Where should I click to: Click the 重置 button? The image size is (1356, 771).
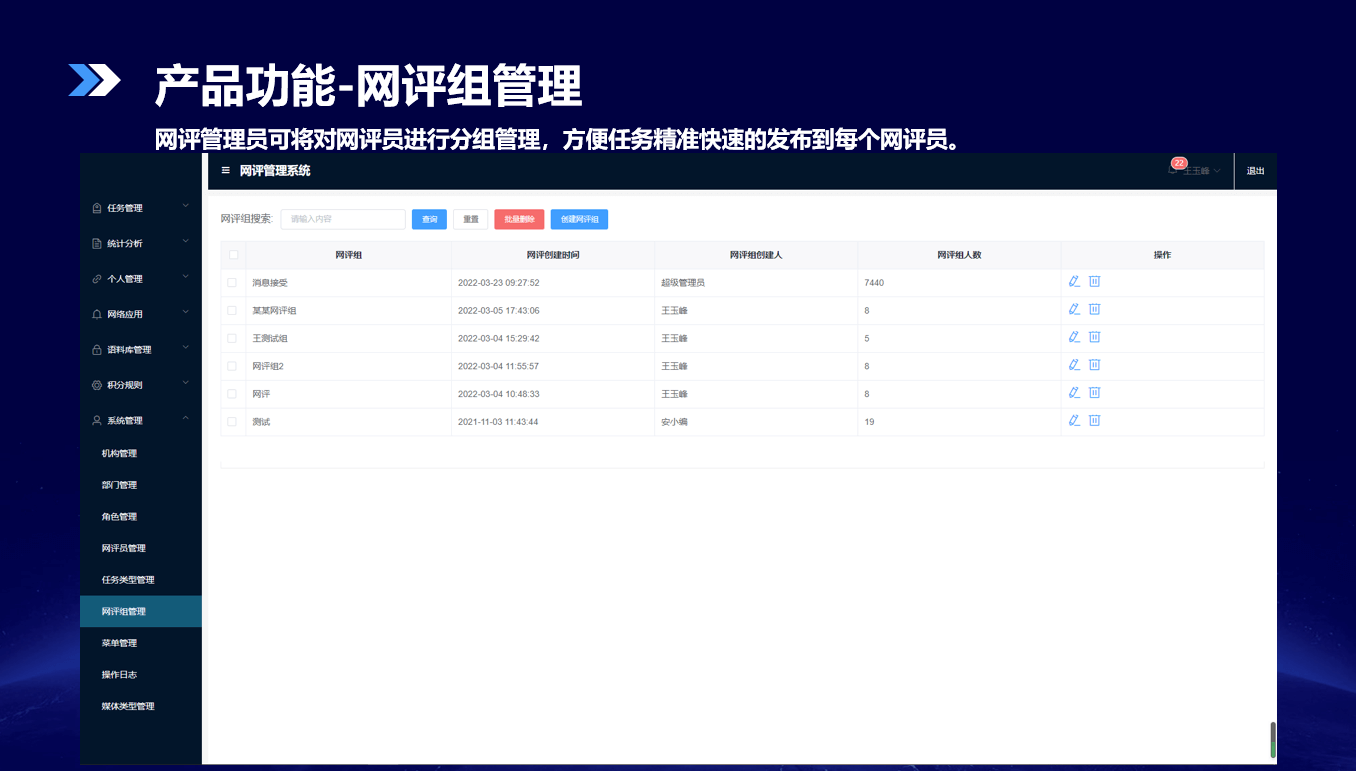pos(470,219)
